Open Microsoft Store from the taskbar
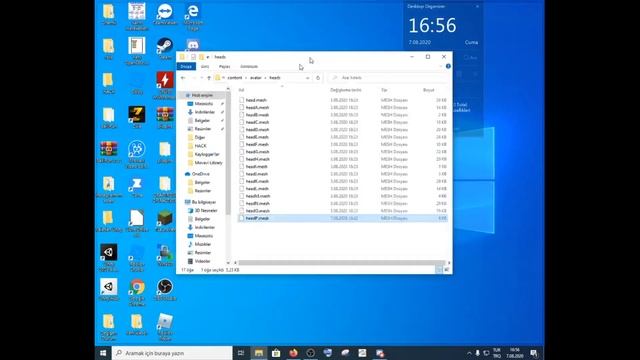This screenshot has height=360, width=640. pyautogui.click(x=276, y=353)
